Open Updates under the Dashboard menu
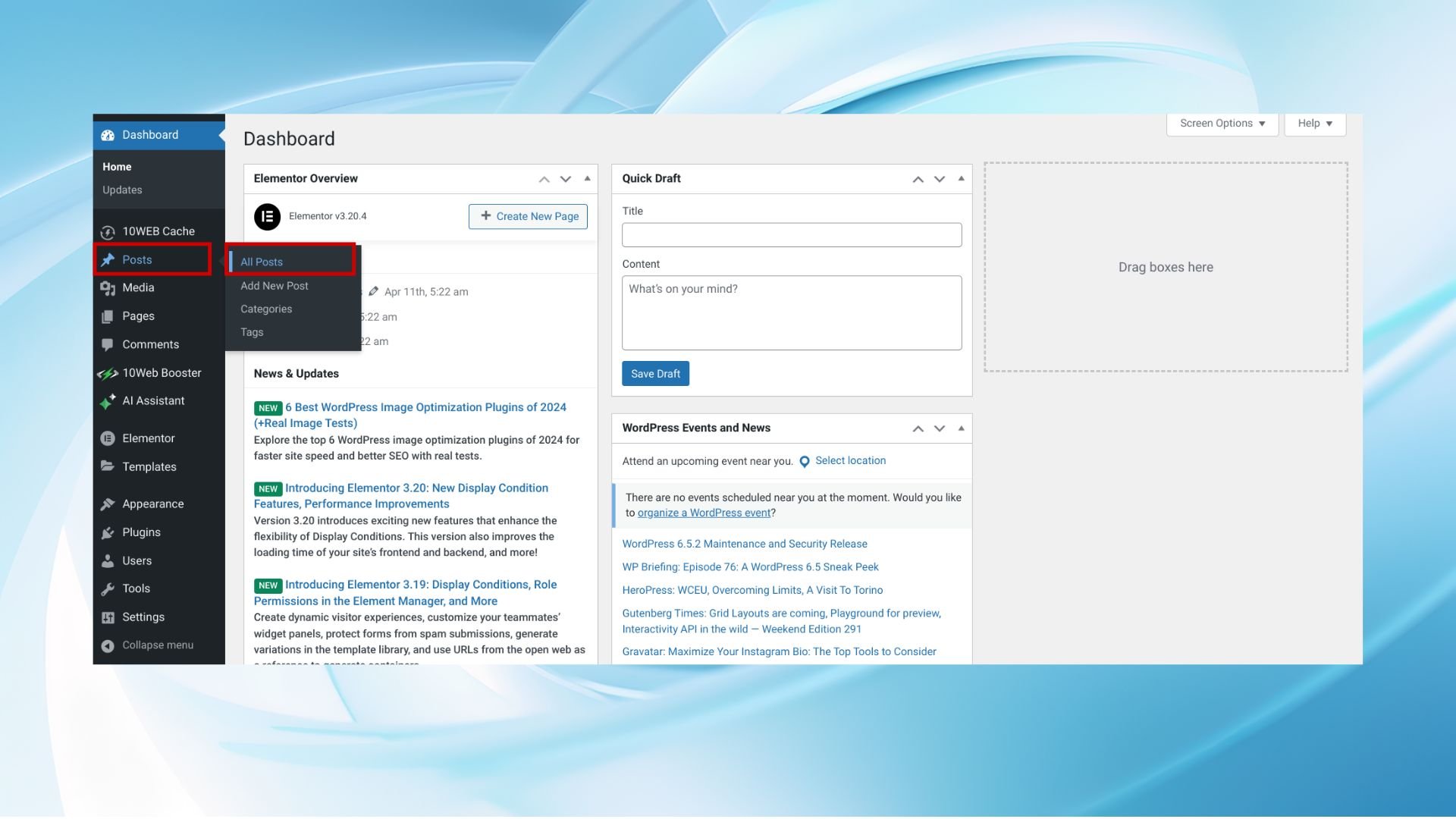 pos(122,190)
